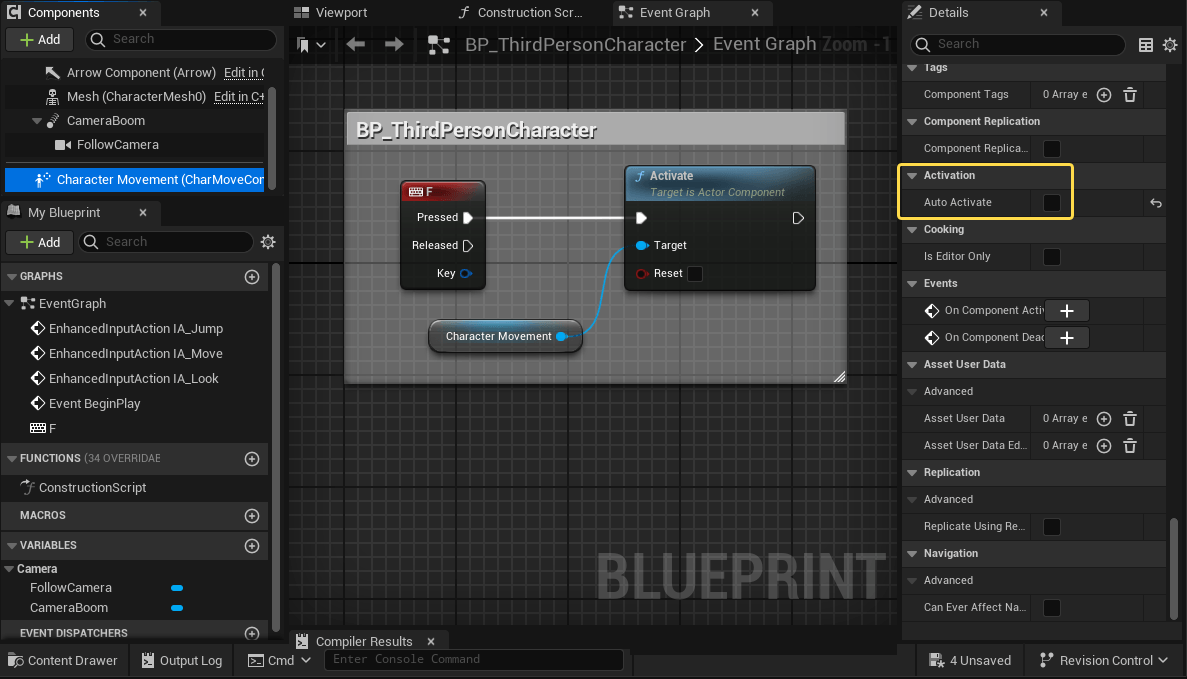Open My Blueprint settings gear
This screenshot has height=679, width=1187.
click(x=268, y=241)
